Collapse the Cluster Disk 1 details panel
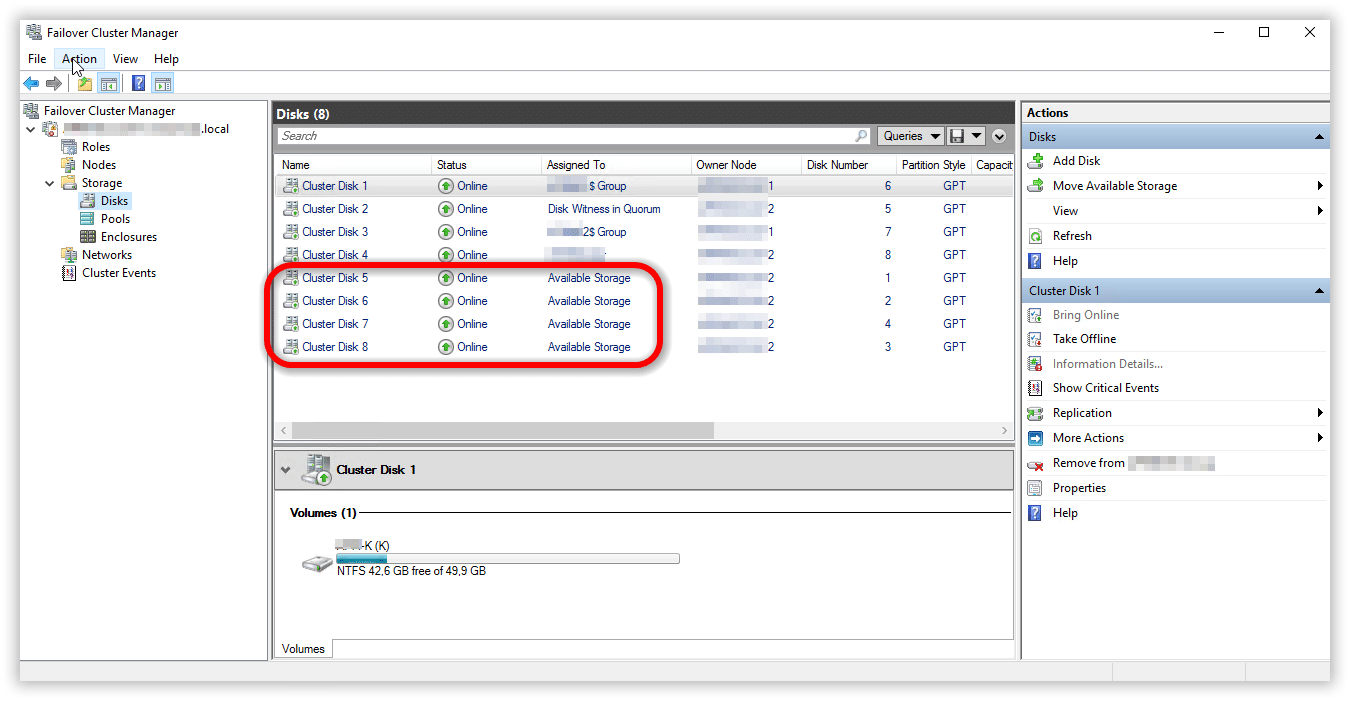1350x701 pixels. pos(287,470)
